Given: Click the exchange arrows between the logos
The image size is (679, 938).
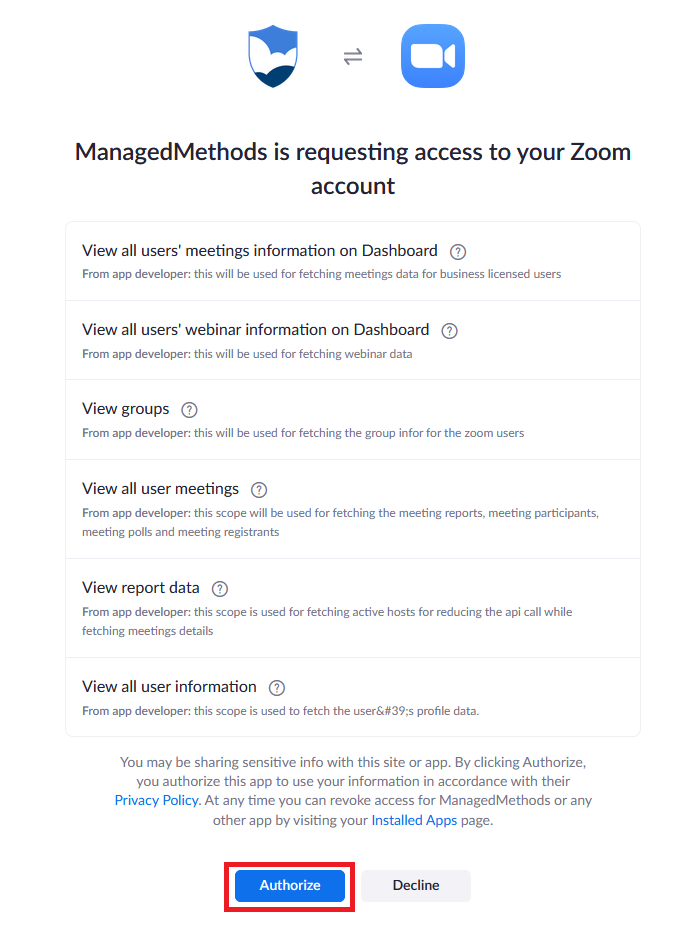Looking at the screenshot, I should point(352,57).
